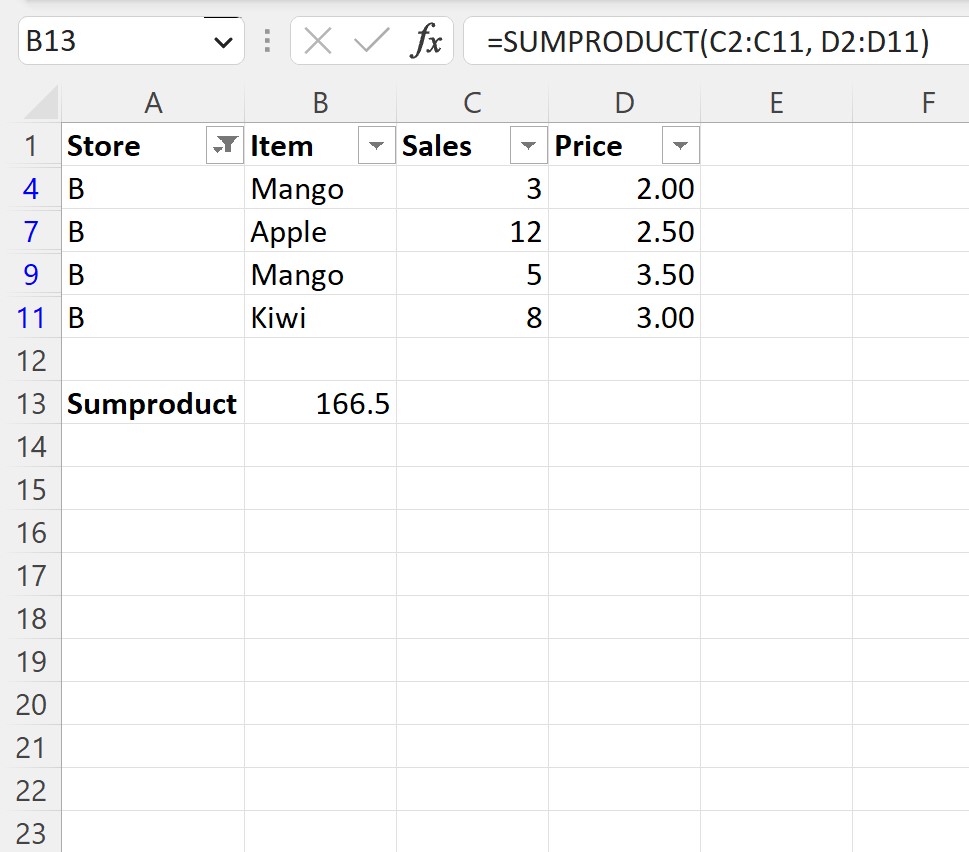Select Price value 3.50 cell
This screenshot has height=852, width=969.
click(624, 274)
